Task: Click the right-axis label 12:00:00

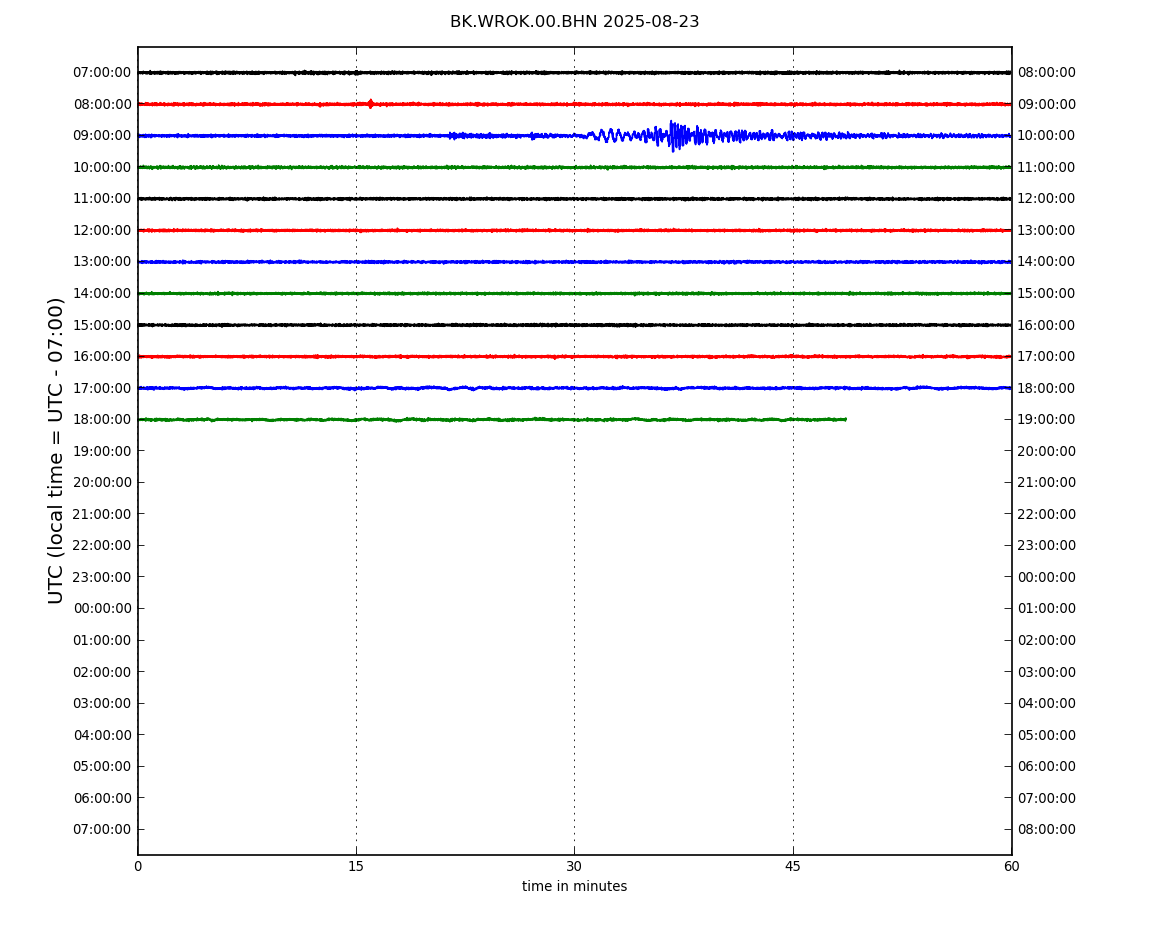Action: pyautogui.click(x=1047, y=199)
